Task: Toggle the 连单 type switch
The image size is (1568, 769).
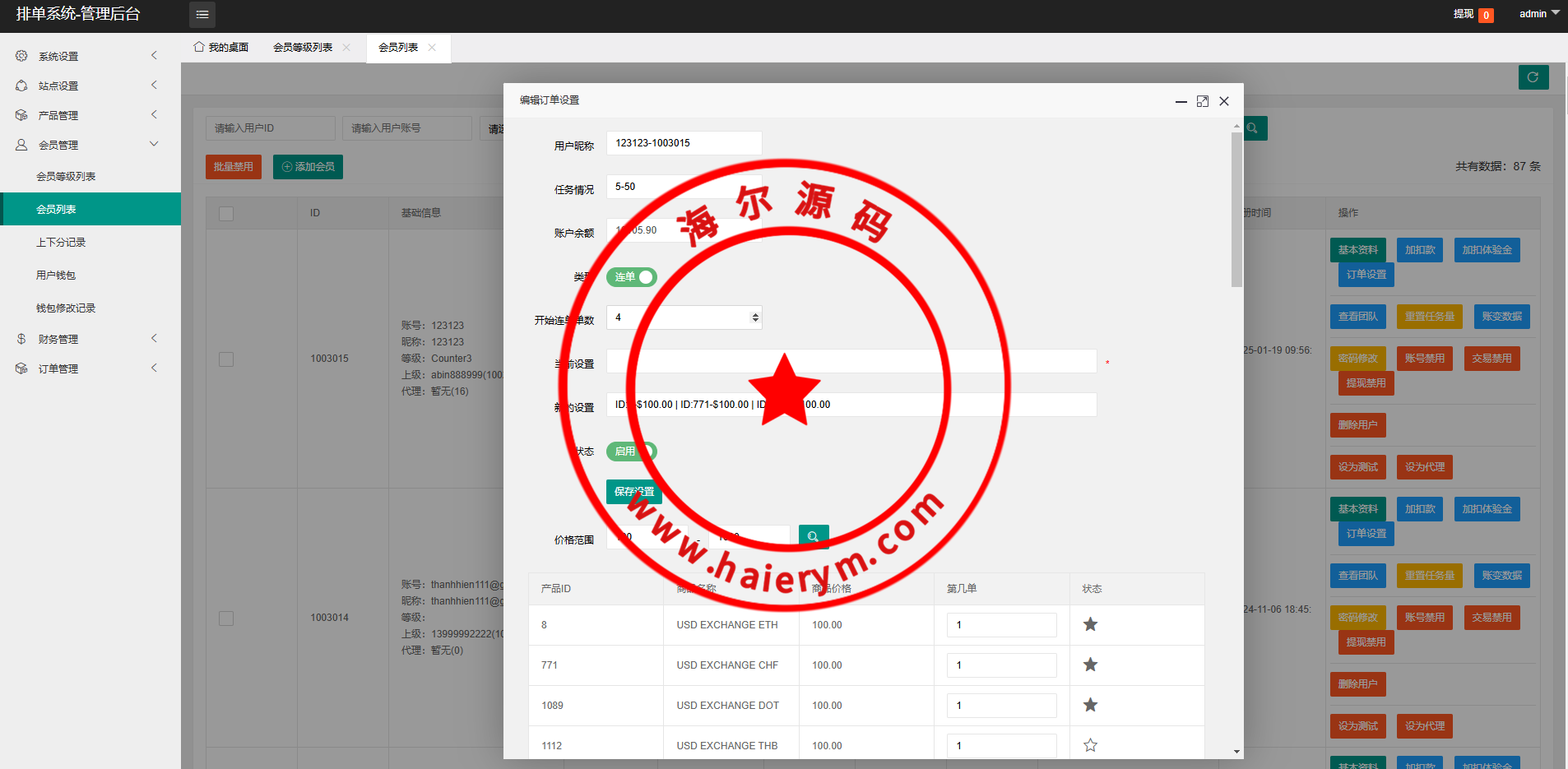Action: (632, 277)
